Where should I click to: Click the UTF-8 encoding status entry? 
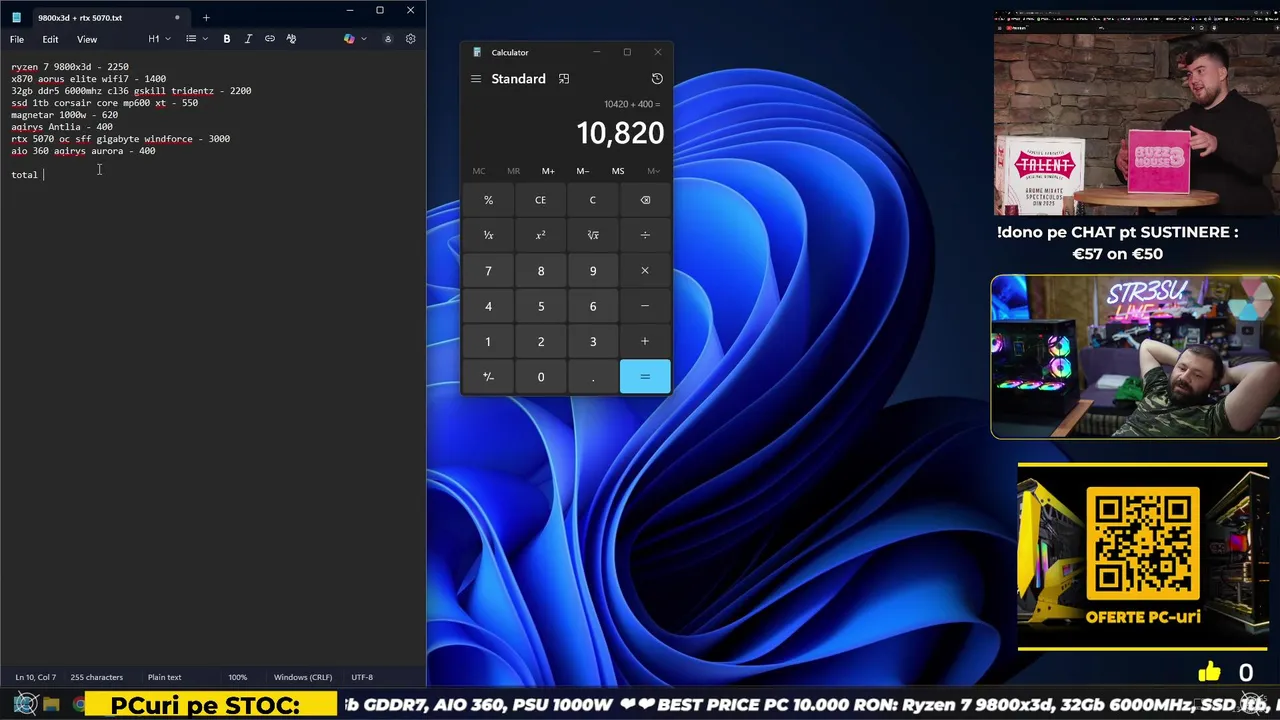pyautogui.click(x=362, y=677)
